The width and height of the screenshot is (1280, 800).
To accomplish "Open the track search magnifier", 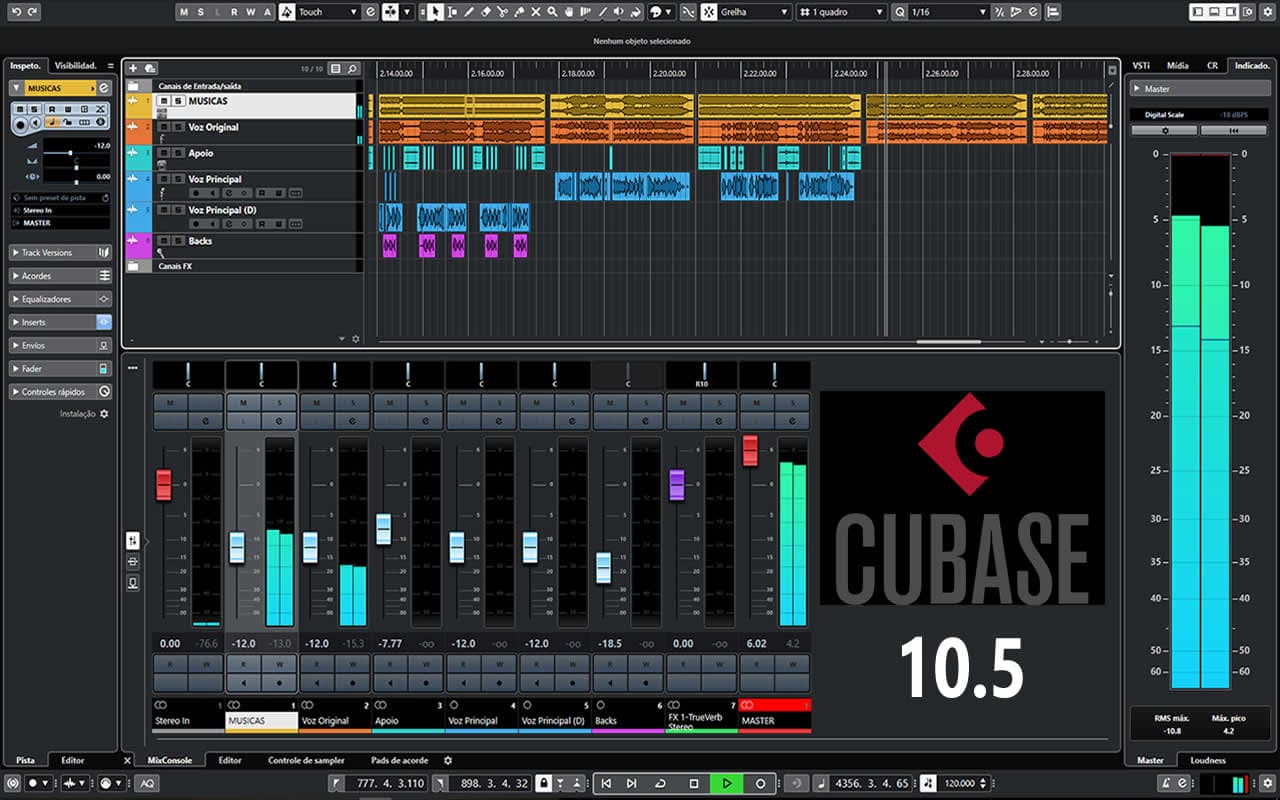I will (x=352, y=68).
